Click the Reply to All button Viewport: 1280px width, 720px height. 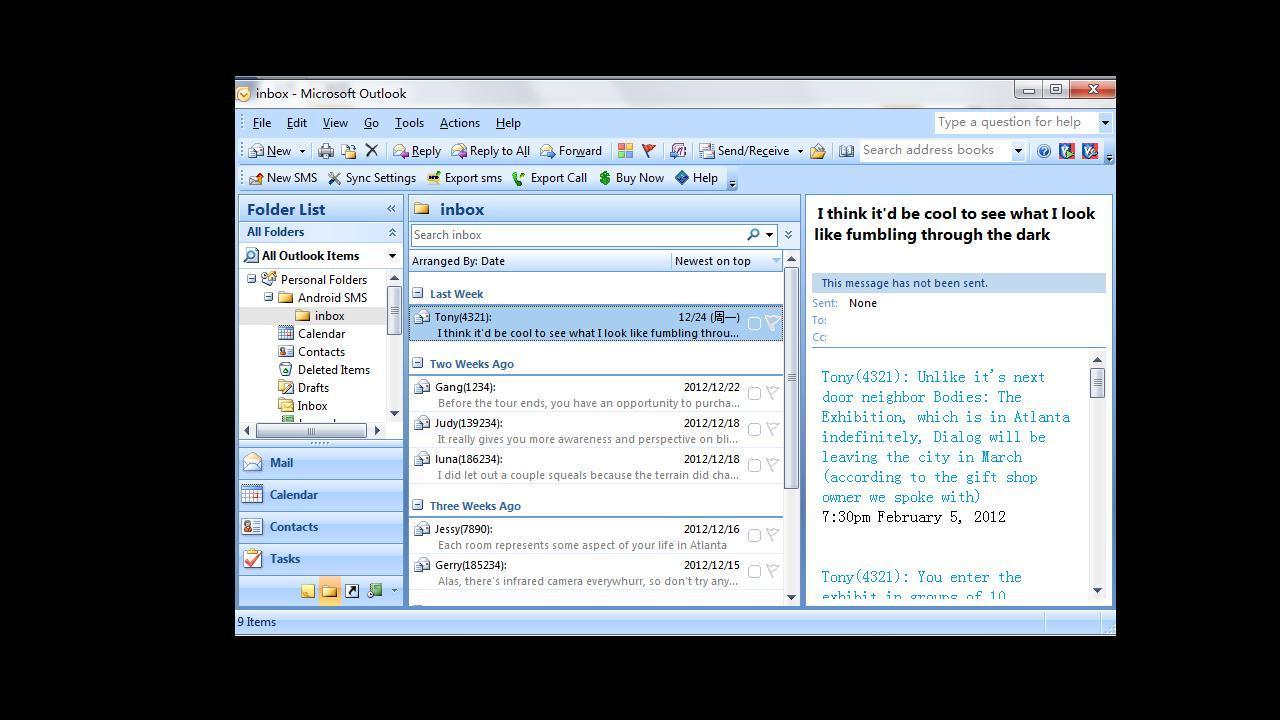click(x=490, y=151)
